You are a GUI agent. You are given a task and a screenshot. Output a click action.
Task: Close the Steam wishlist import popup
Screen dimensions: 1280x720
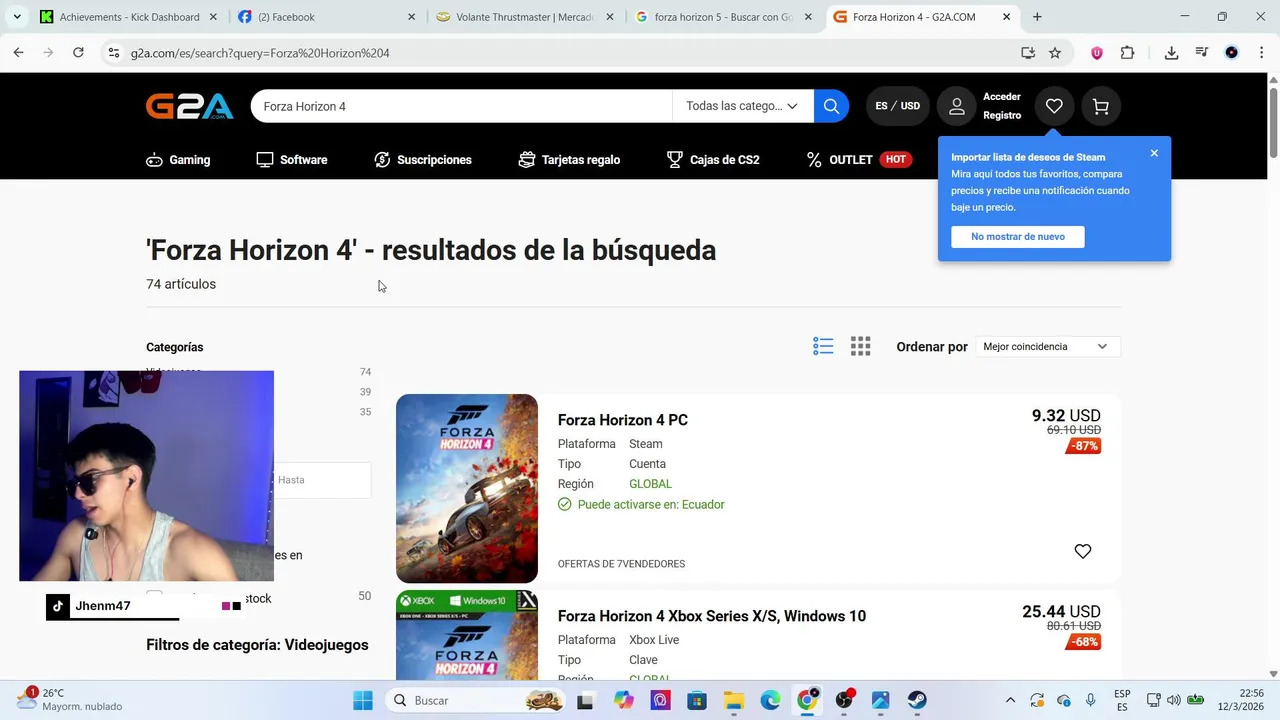pos(1154,153)
